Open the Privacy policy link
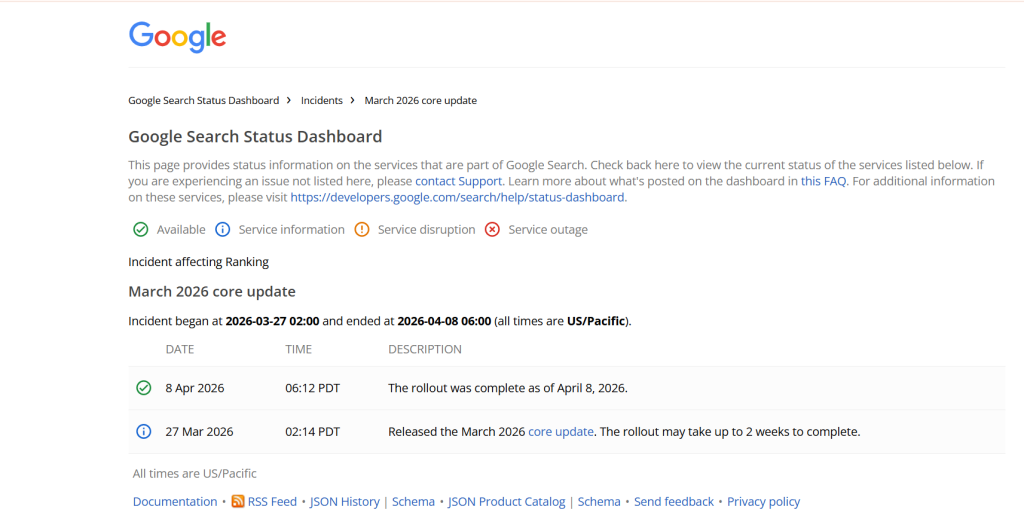 (763, 502)
